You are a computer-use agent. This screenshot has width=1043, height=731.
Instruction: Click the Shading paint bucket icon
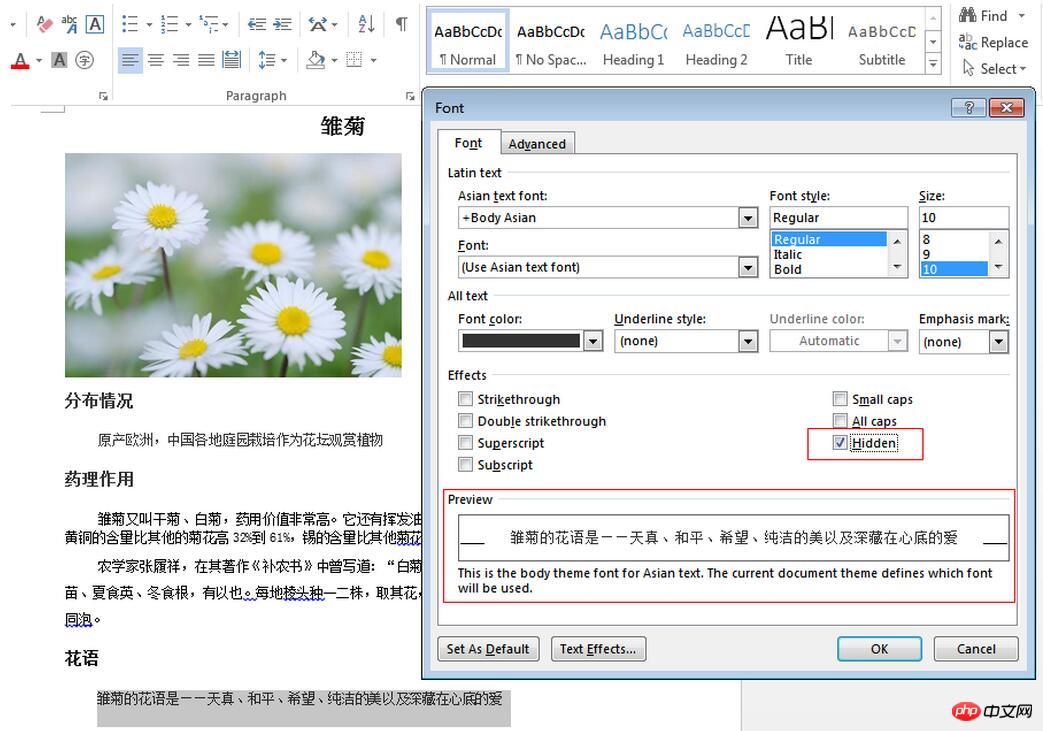click(315, 61)
